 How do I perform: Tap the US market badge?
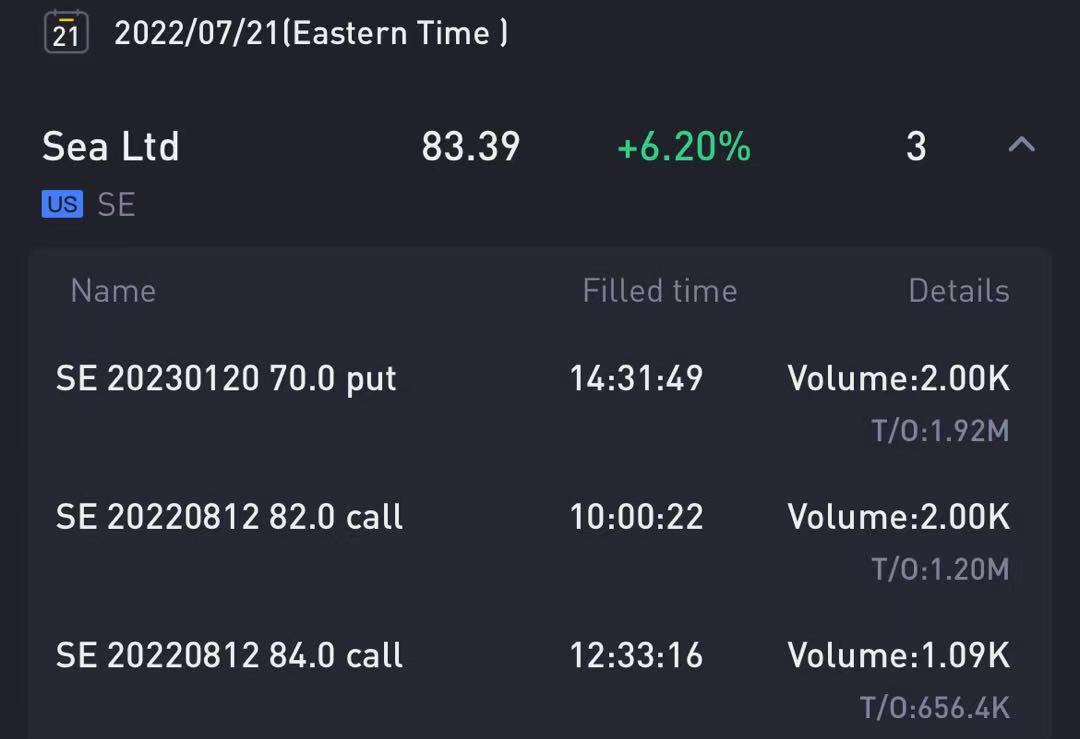pos(62,204)
